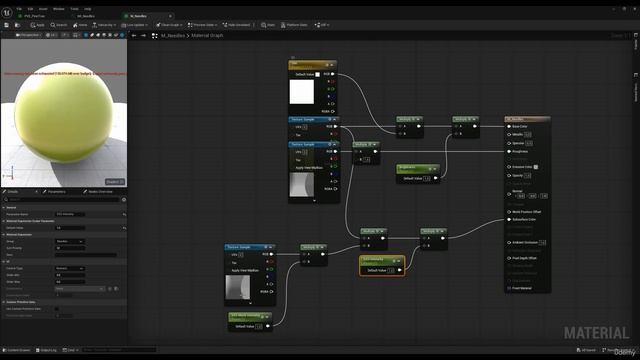
Task: Select the M_Needles result node header
Action: (527, 119)
